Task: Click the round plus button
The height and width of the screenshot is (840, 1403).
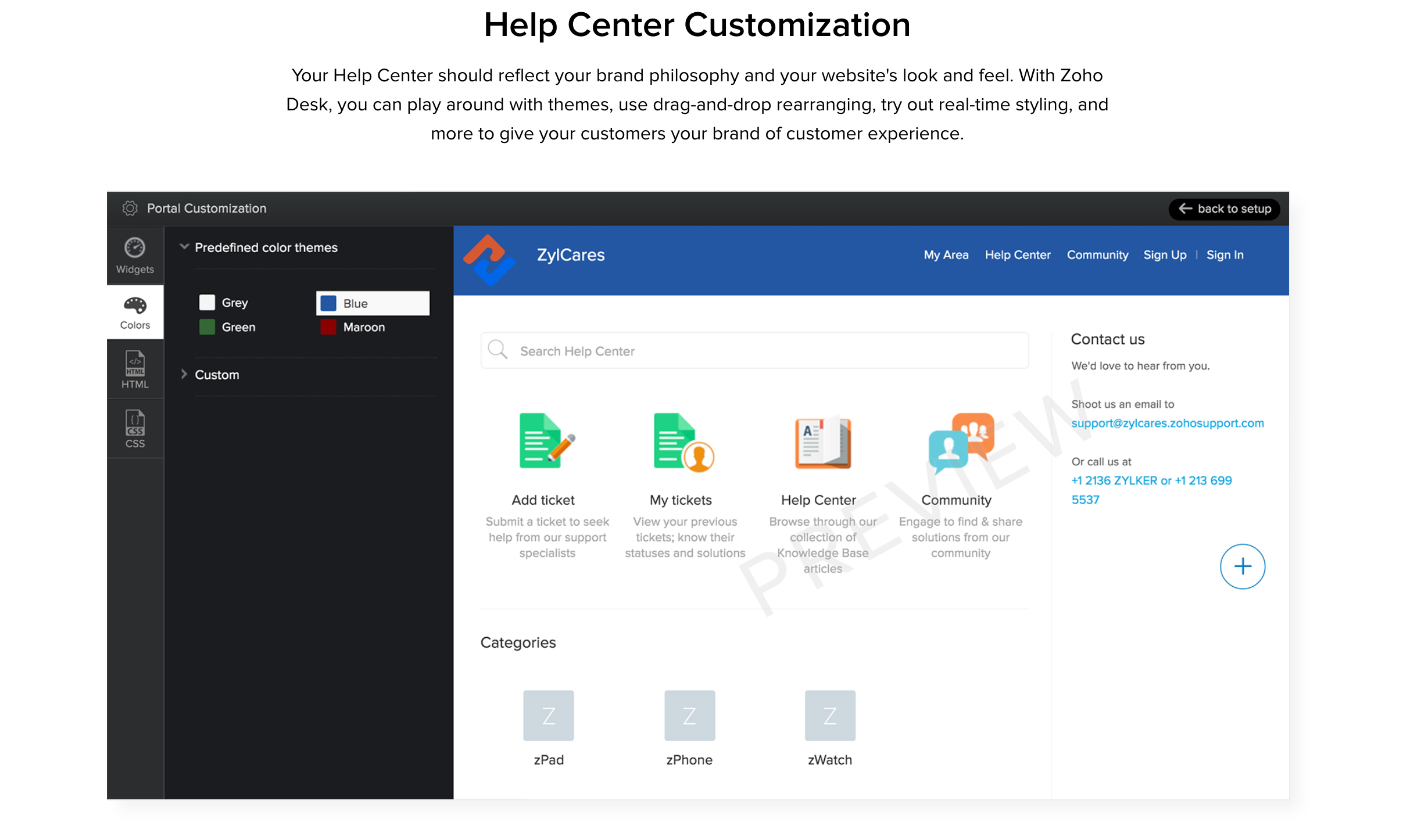Action: click(x=1242, y=566)
